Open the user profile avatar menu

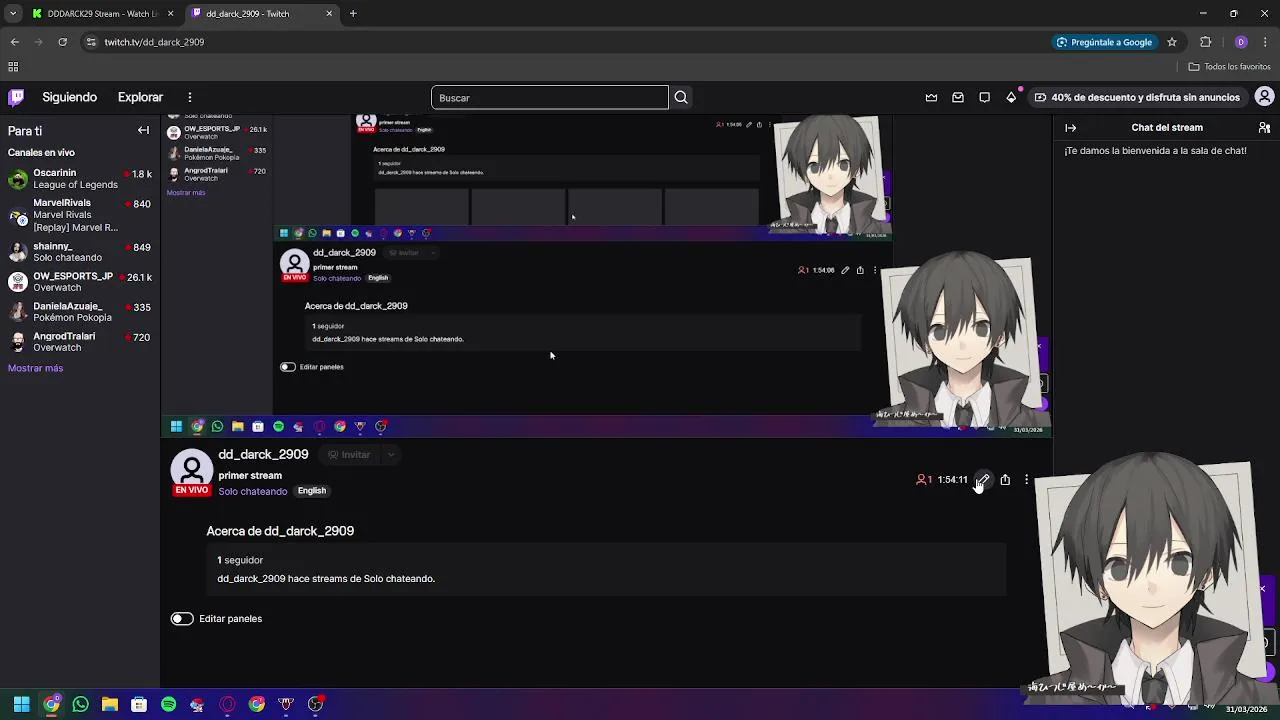point(1264,97)
